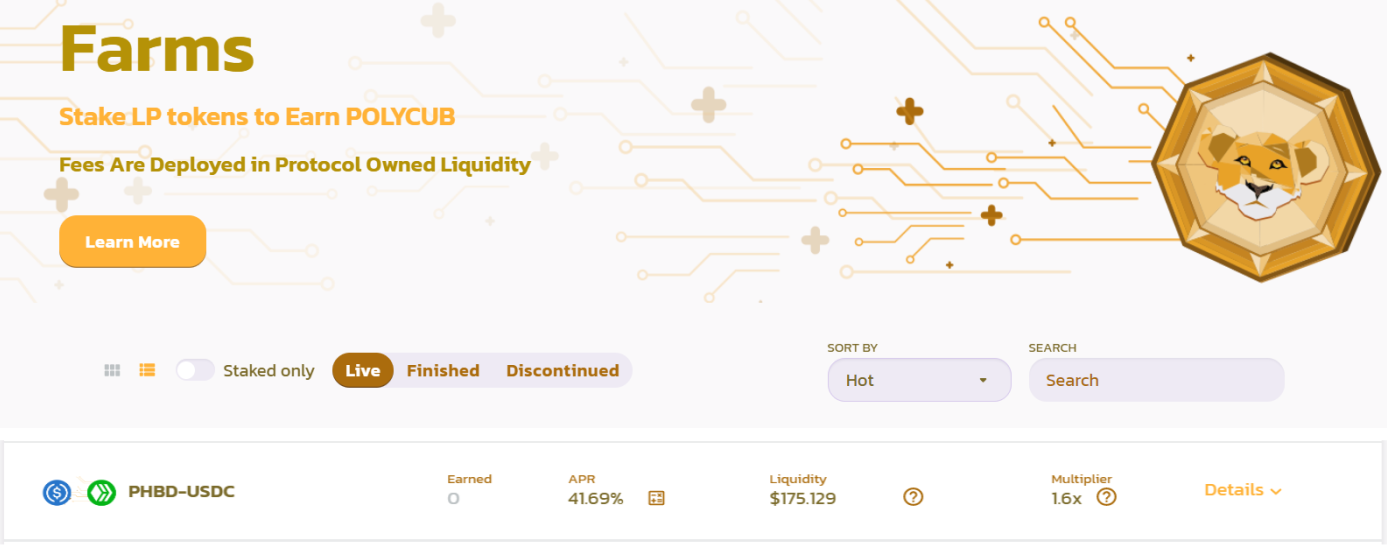
Task: Click the Learn More button
Action: [x=132, y=242]
